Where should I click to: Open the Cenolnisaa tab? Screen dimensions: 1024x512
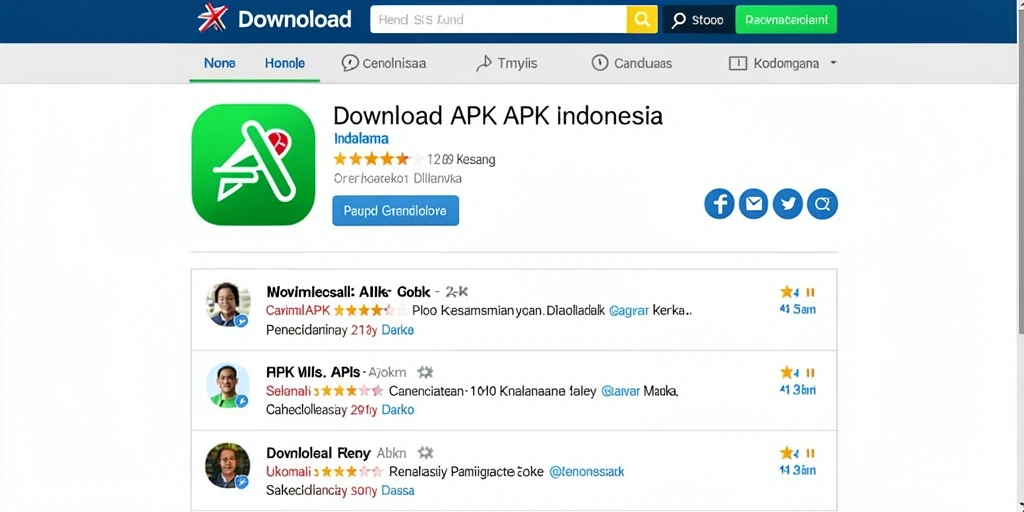point(384,63)
